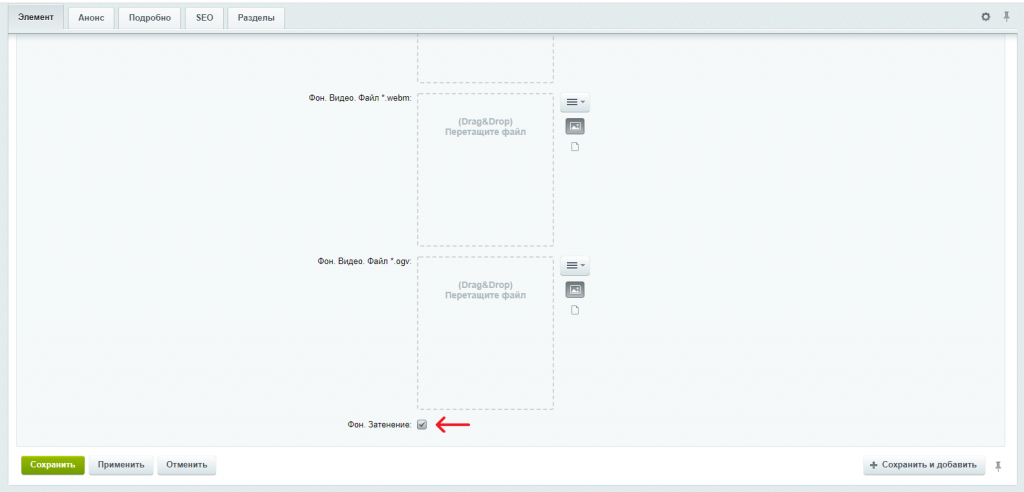Open the Подробно tab
Viewport: 1024px width, 492px height.
tap(149, 17)
